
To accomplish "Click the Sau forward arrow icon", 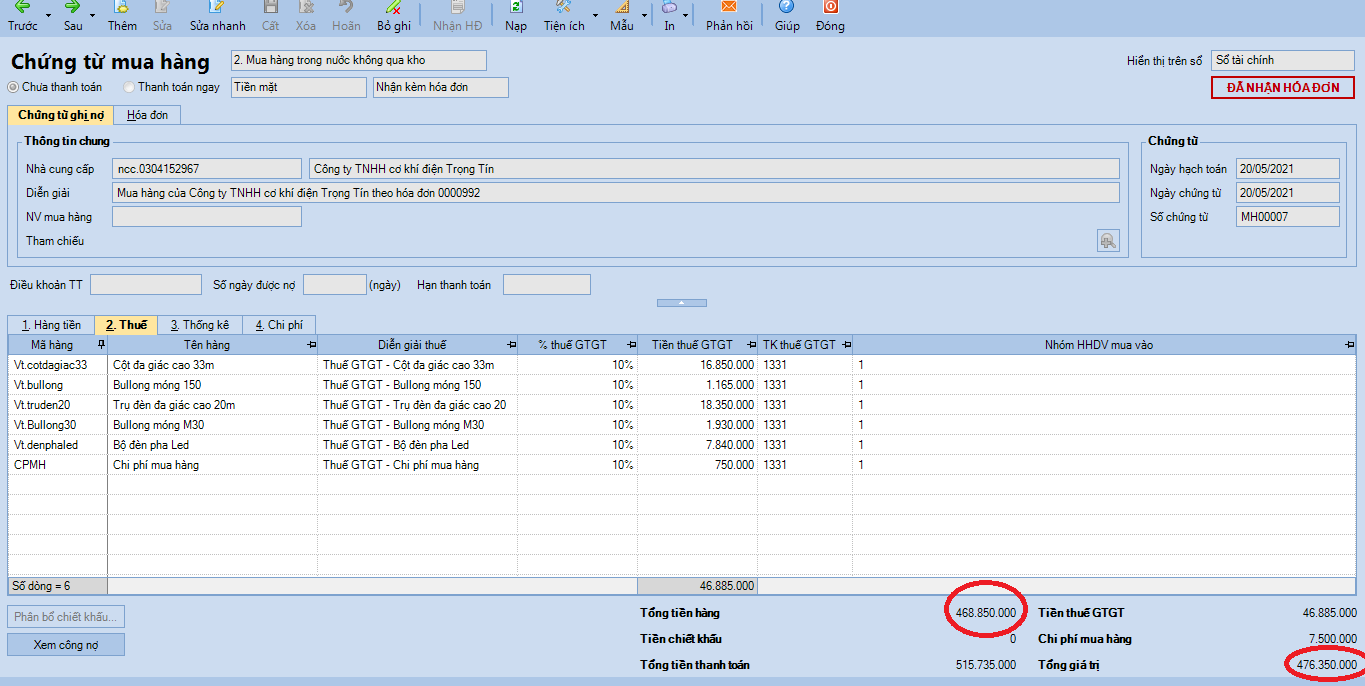I will pos(73,7).
